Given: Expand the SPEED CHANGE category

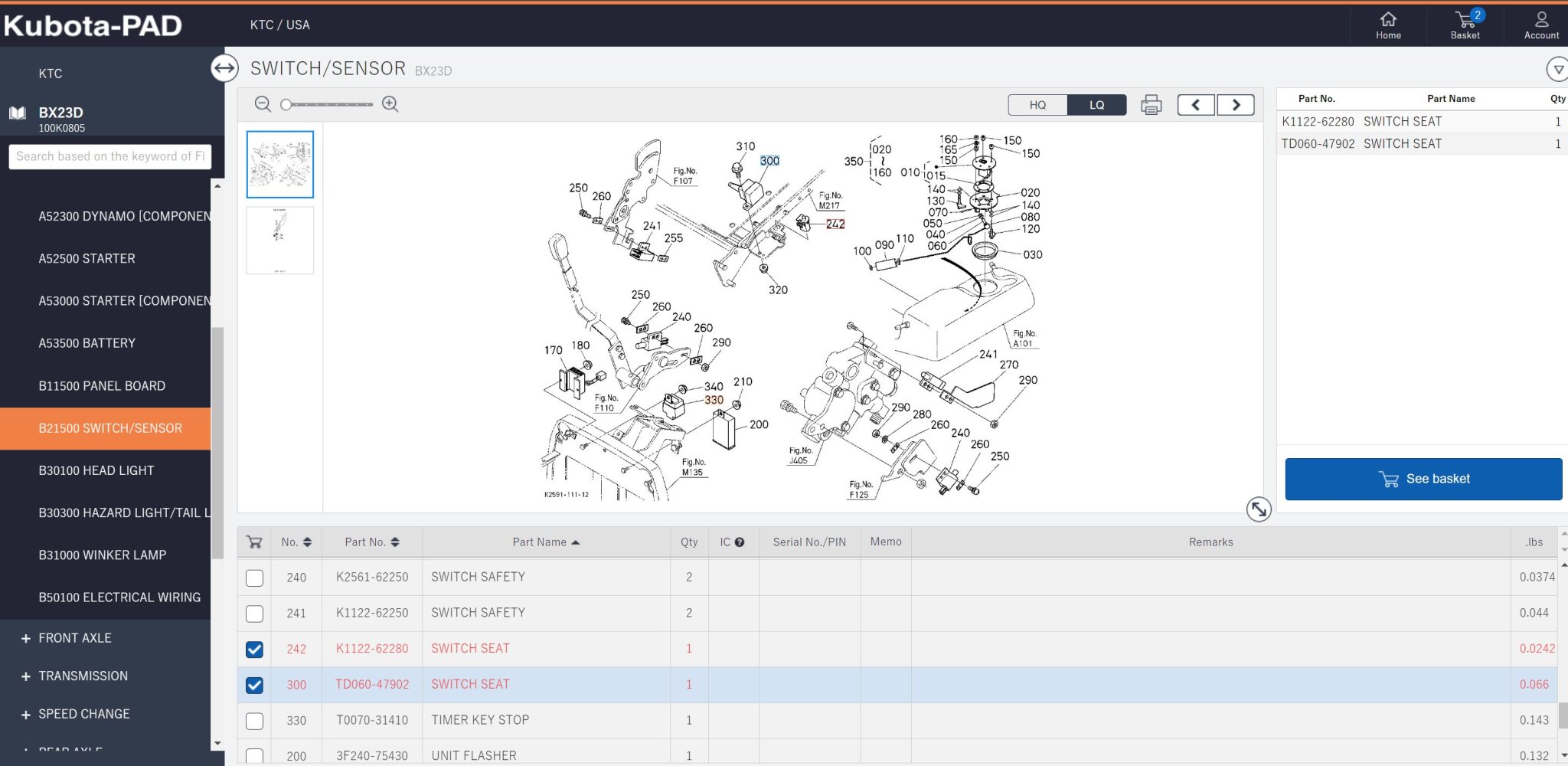Looking at the screenshot, I should pos(26,715).
